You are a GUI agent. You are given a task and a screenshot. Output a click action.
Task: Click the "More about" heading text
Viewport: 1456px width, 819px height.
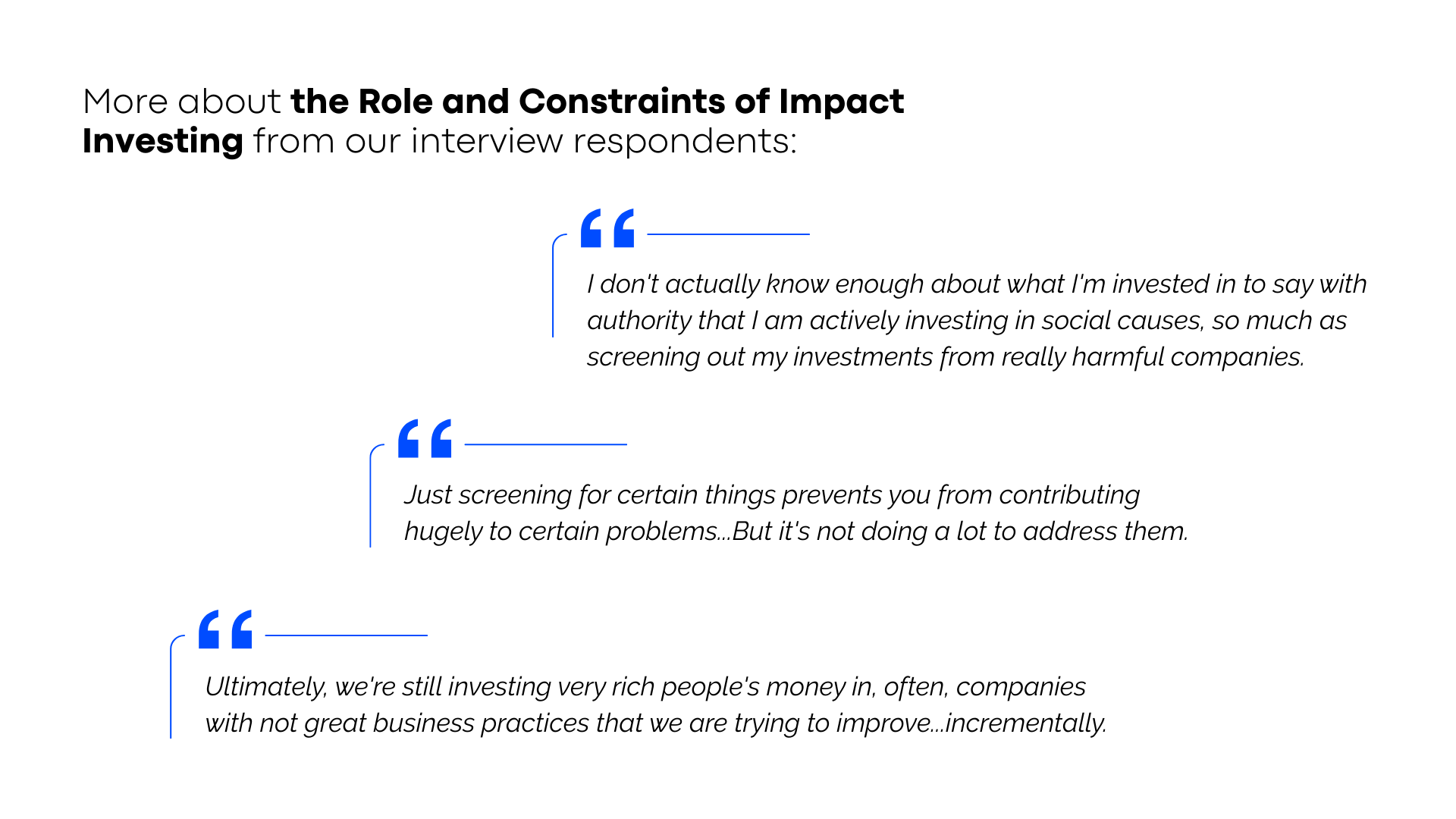pyautogui.click(x=182, y=102)
